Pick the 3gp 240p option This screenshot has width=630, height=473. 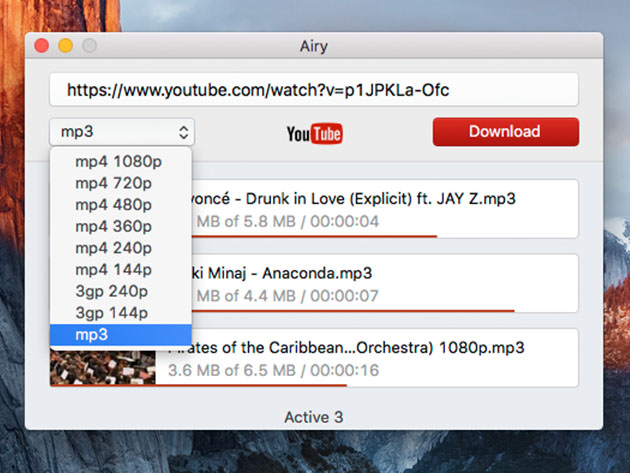tap(121, 291)
